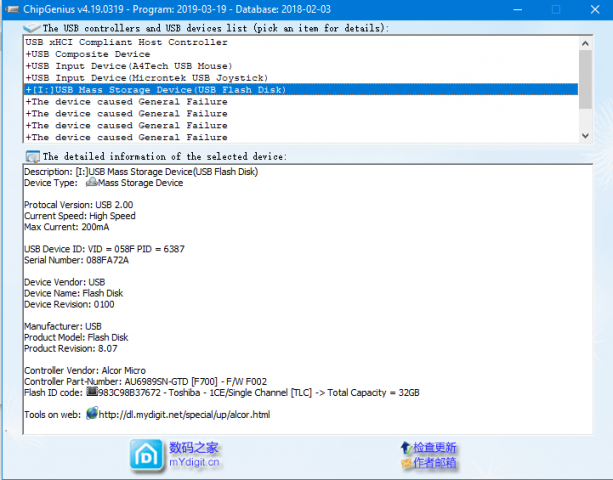Click the Description line in details
Screen dimensions: 613x480
coord(141,172)
